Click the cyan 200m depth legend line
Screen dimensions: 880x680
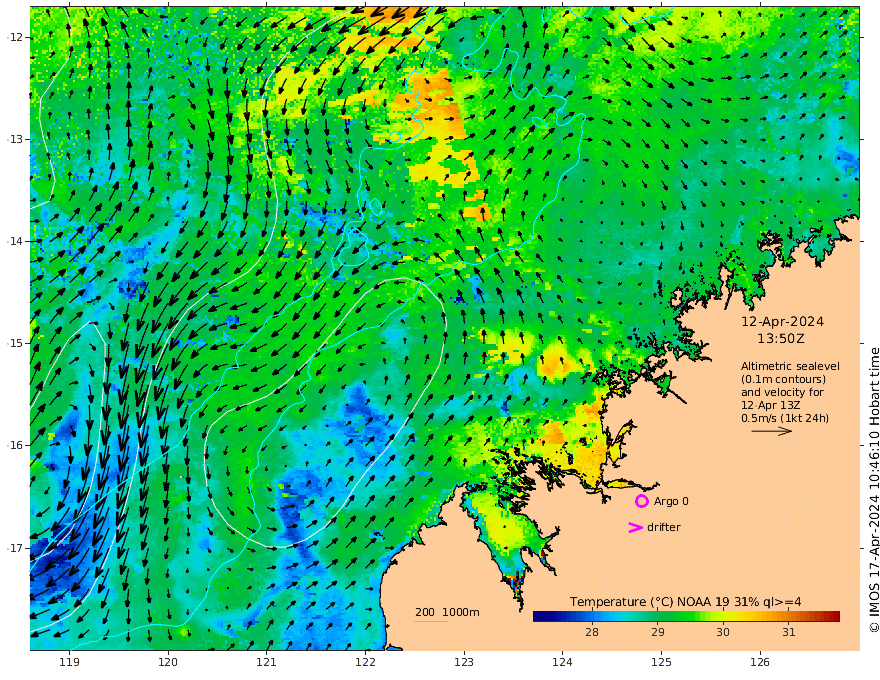431,621
